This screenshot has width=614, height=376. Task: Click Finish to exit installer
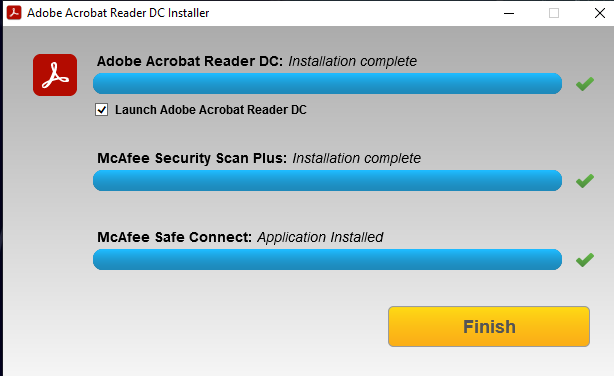489,326
